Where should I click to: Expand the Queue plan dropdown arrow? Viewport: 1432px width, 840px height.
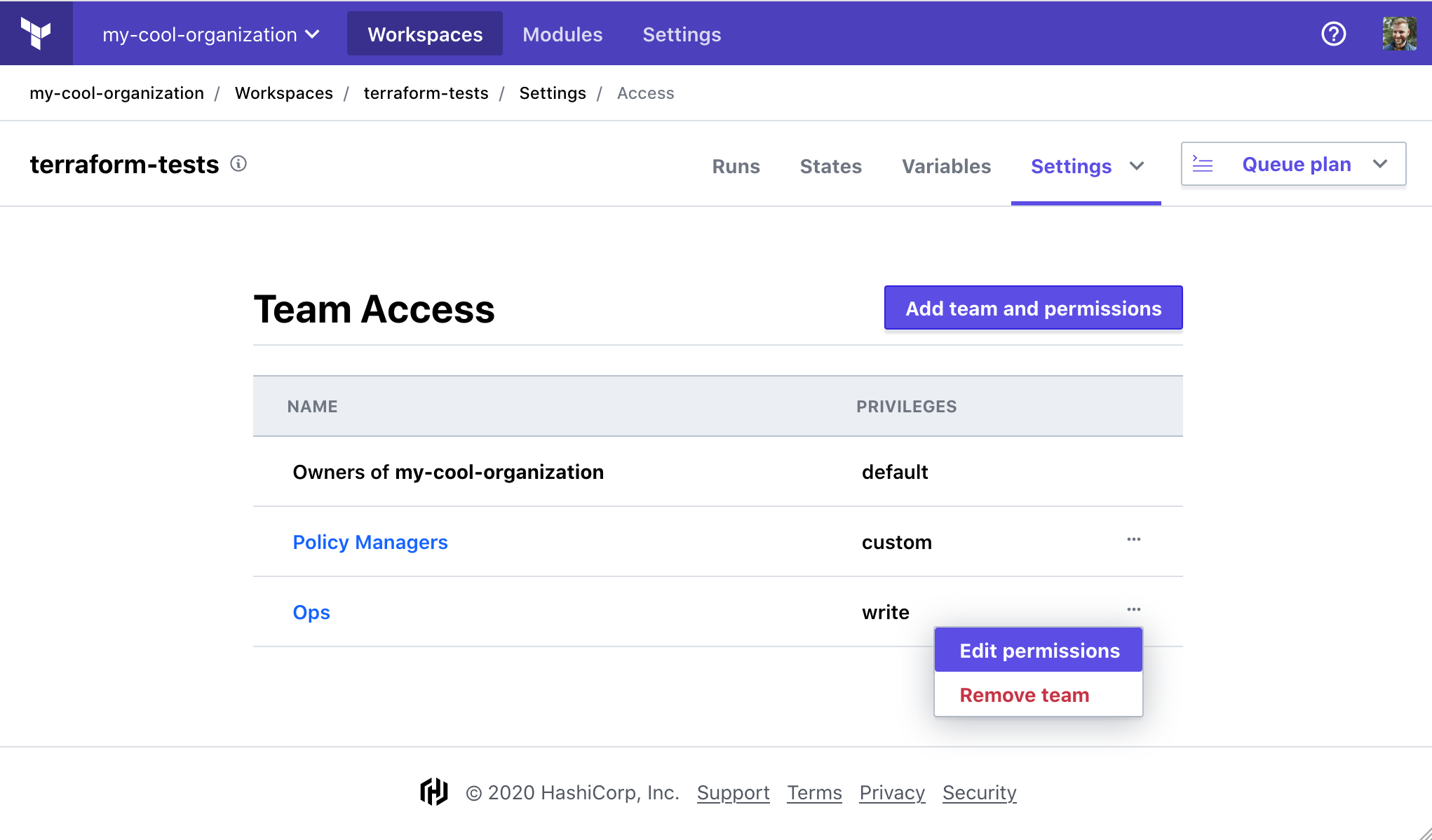pyautogui.click(x=1380, y=164)
